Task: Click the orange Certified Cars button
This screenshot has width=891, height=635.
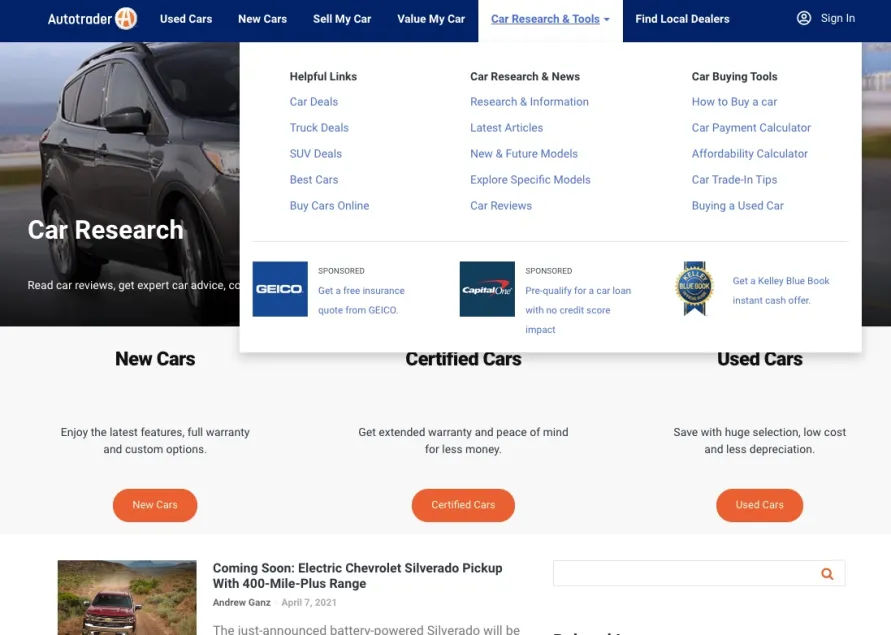Action: 463,505
